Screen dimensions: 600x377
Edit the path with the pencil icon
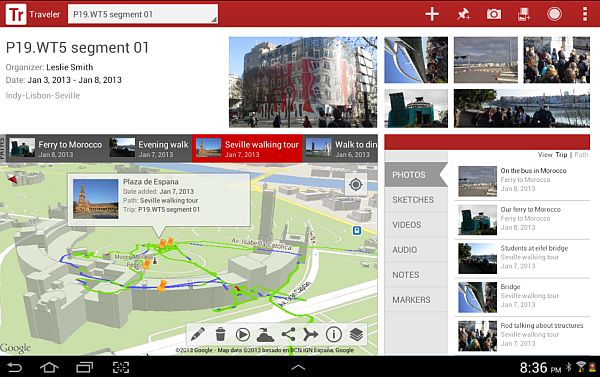click(x=197, y=335)
